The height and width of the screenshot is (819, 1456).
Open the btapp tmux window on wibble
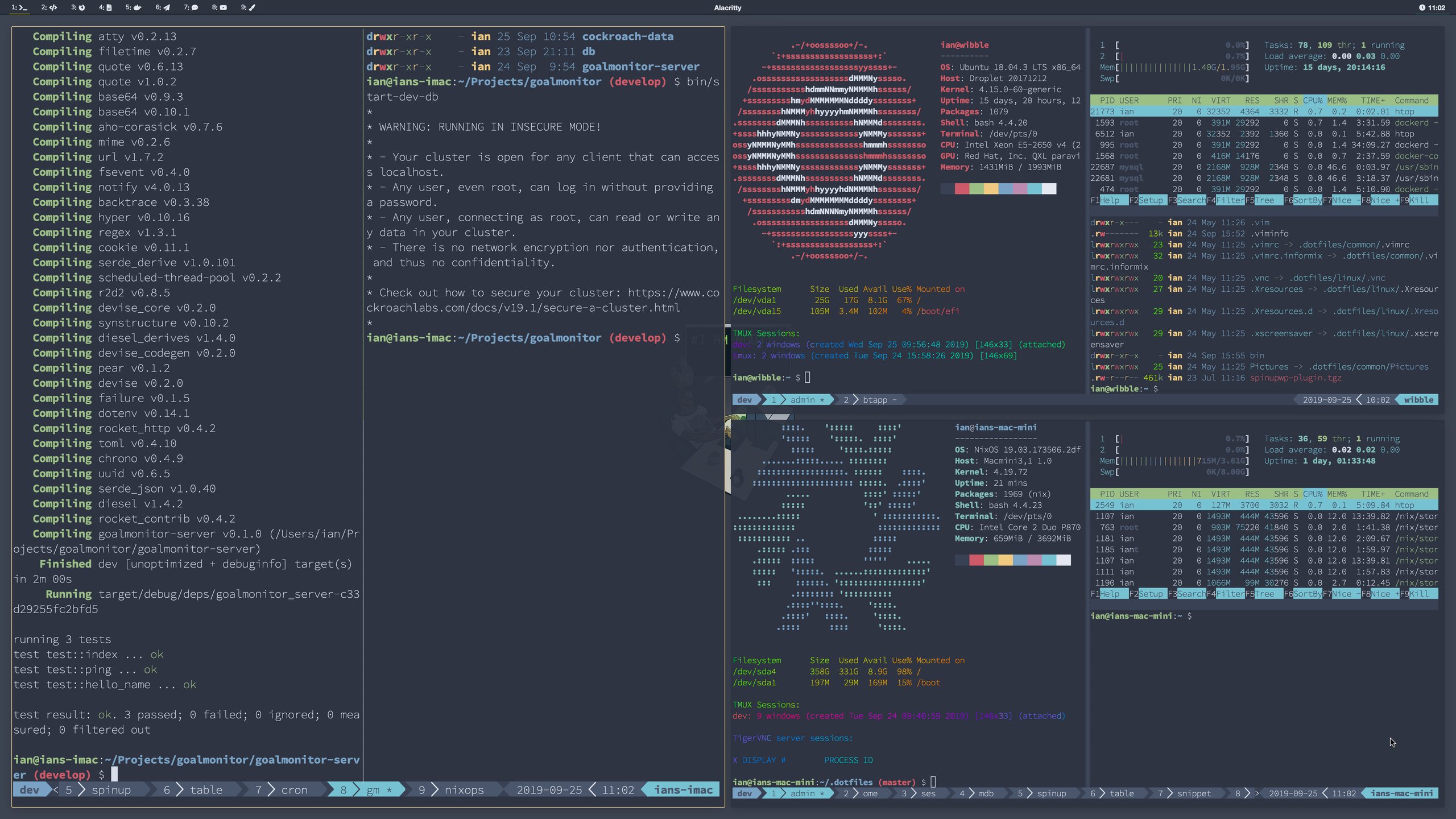click(874, 400)
